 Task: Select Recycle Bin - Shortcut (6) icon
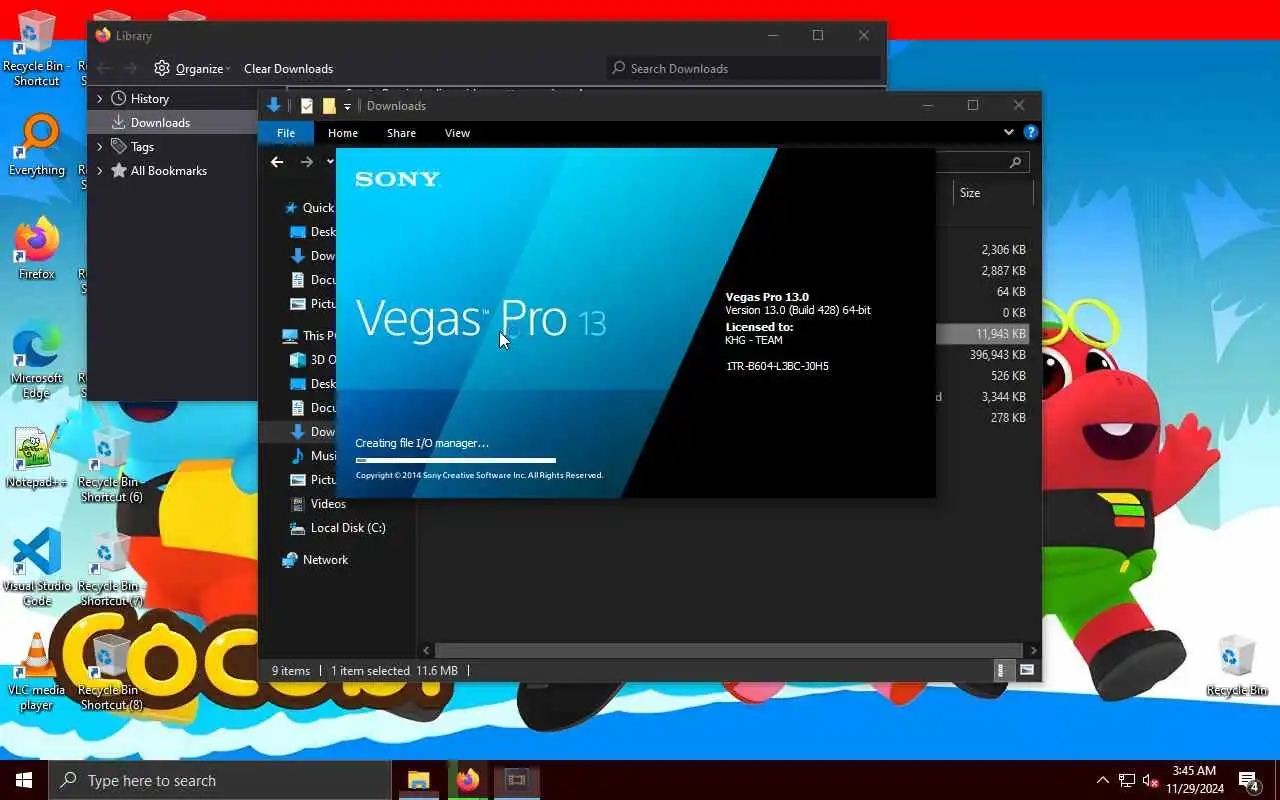[x=111, y=464]
